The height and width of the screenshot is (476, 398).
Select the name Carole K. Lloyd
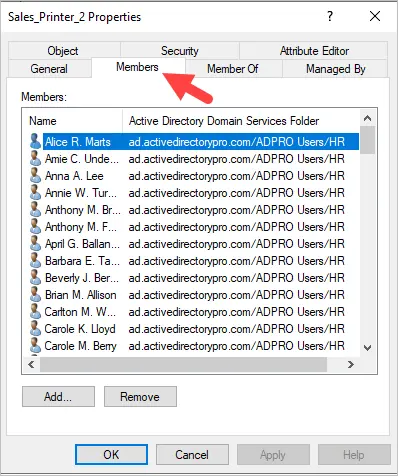80,329
